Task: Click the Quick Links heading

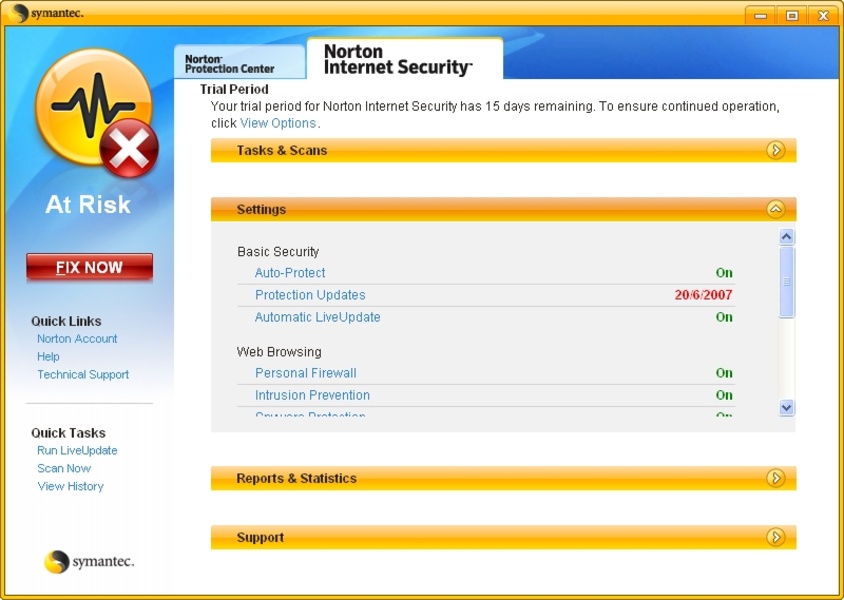Action: [x=66, y=321]
